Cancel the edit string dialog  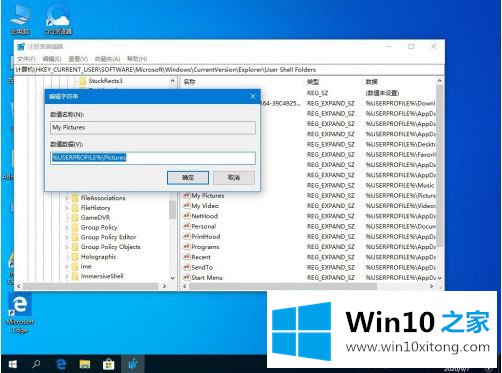point(234,178)
